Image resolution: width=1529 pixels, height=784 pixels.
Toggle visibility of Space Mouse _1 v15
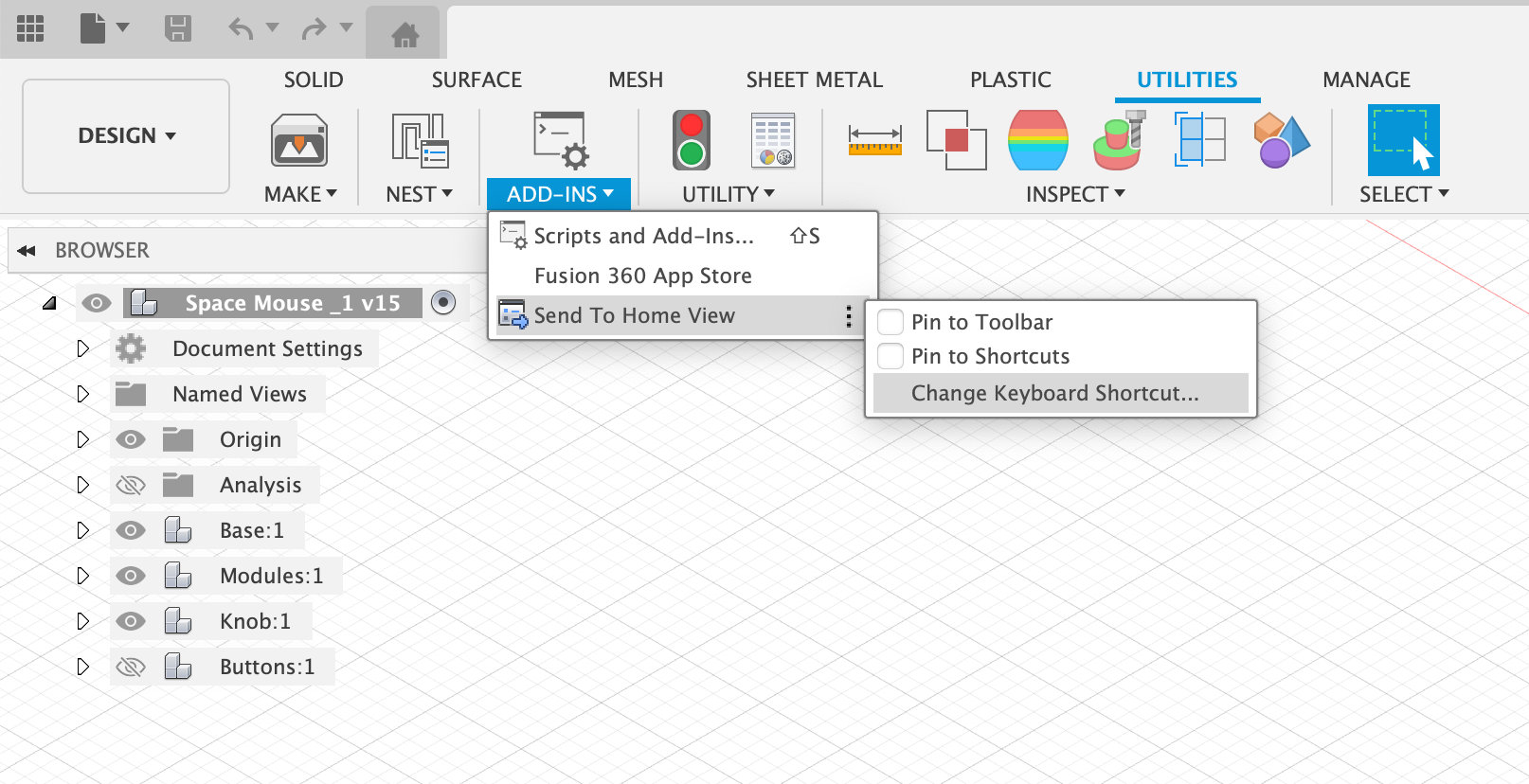tap(97, 303)
